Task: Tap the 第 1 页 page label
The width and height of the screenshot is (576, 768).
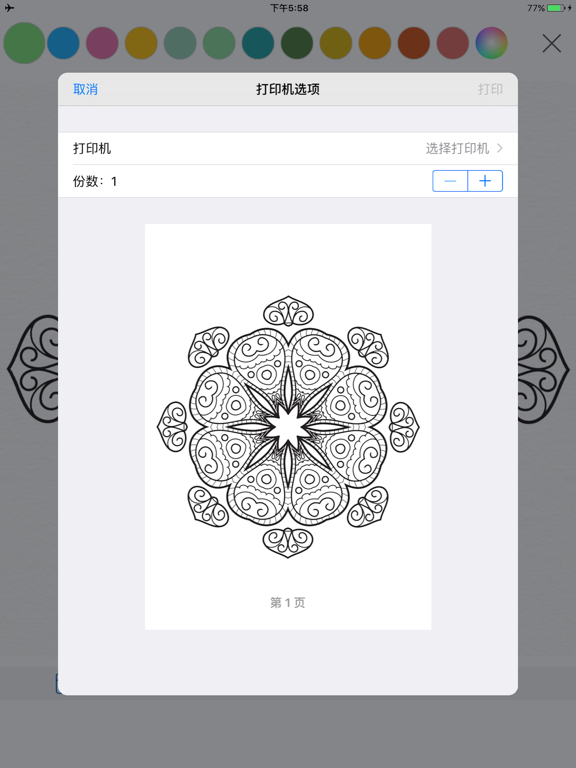Action: pyautogui.click(x=288, y=602)
